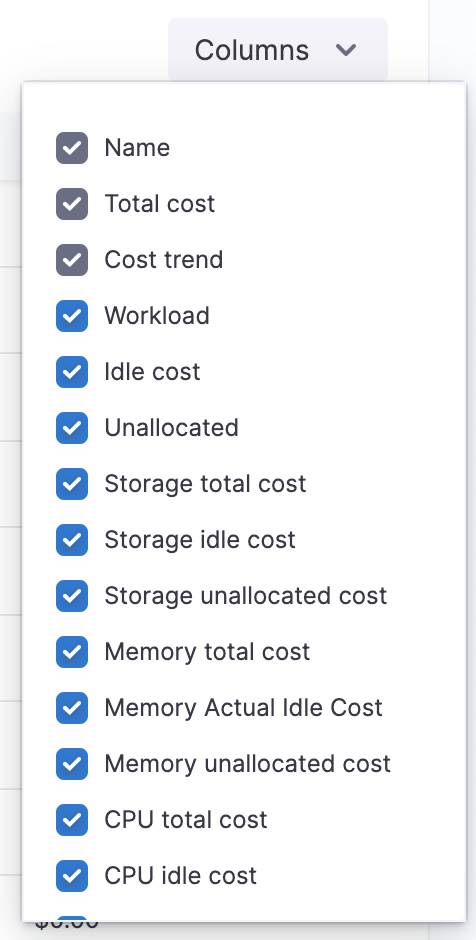Image resolution: width=476 pixels, height=940 pixels.
Task: Uncheck the Workload checkbox
Action: click(x=72, y=316)
